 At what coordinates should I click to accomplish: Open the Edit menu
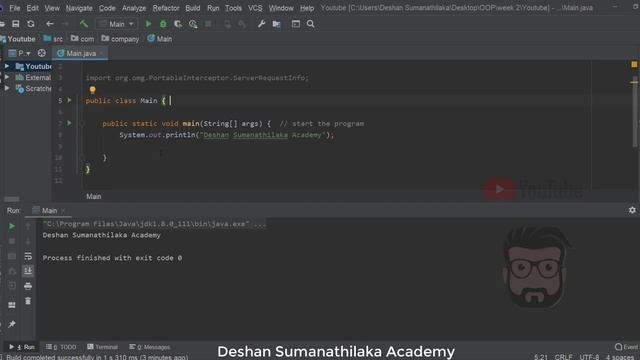(x=33, y=8)
